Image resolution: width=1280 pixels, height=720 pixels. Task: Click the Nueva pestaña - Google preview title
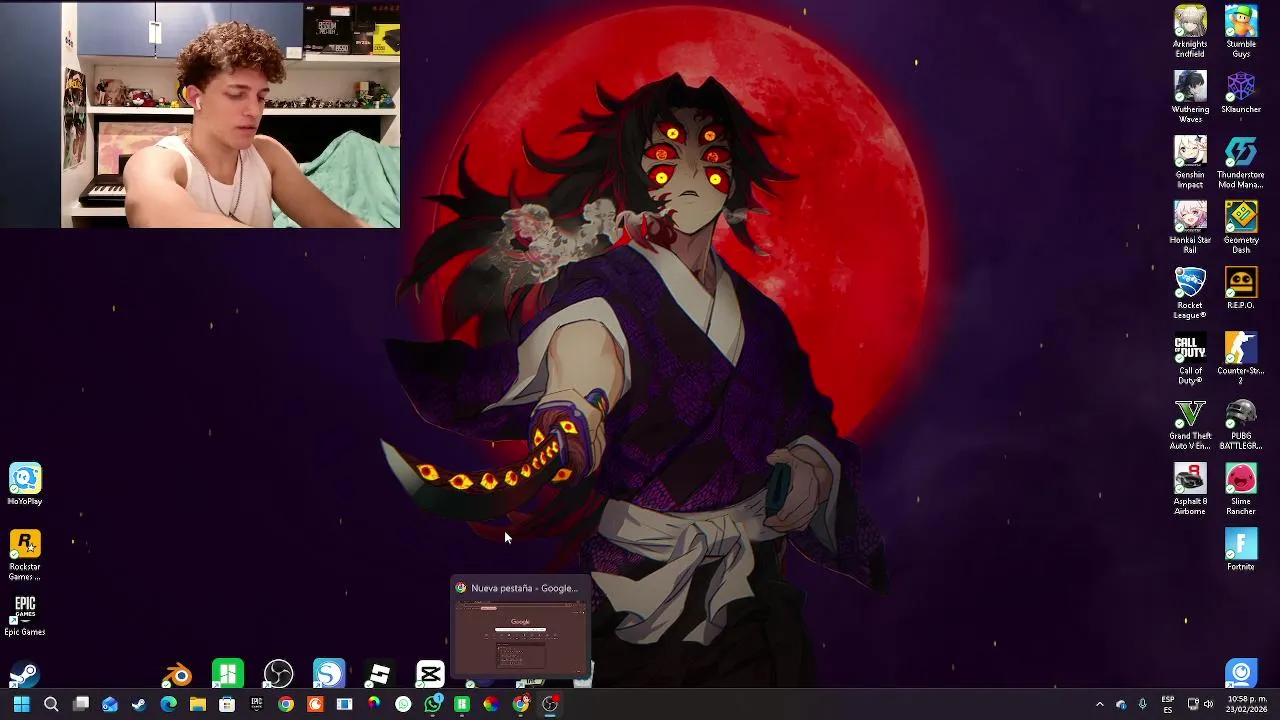[524, 588]
